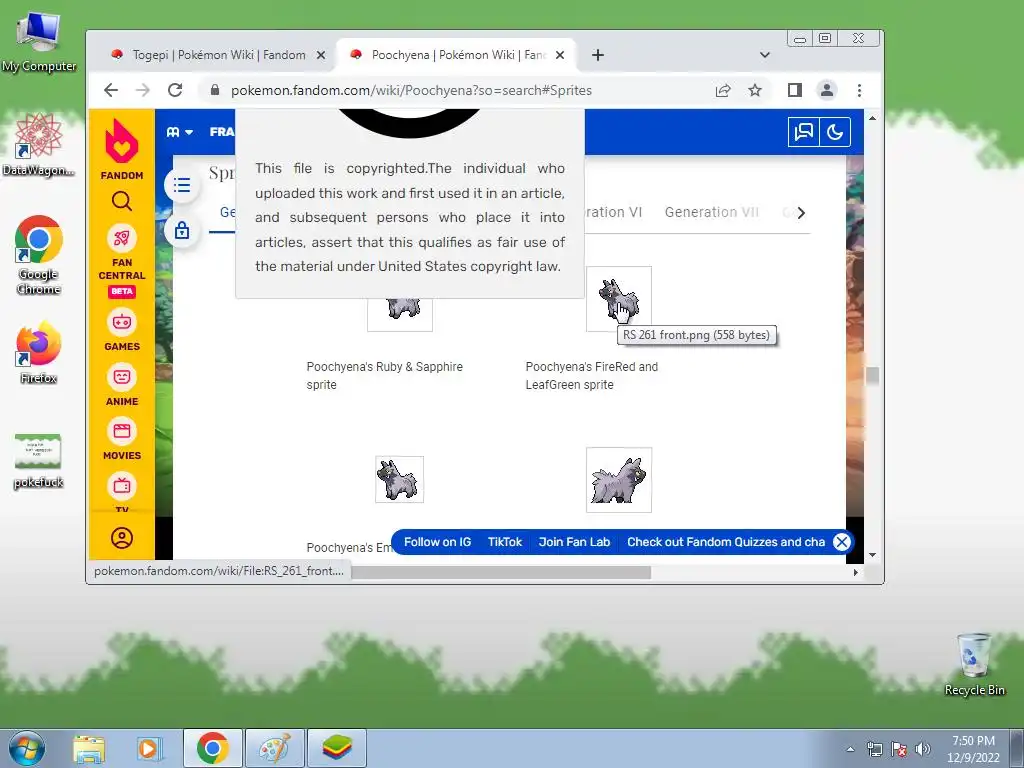Toggle dark theme moon icon
The image size is (1024, 768).
835,132
